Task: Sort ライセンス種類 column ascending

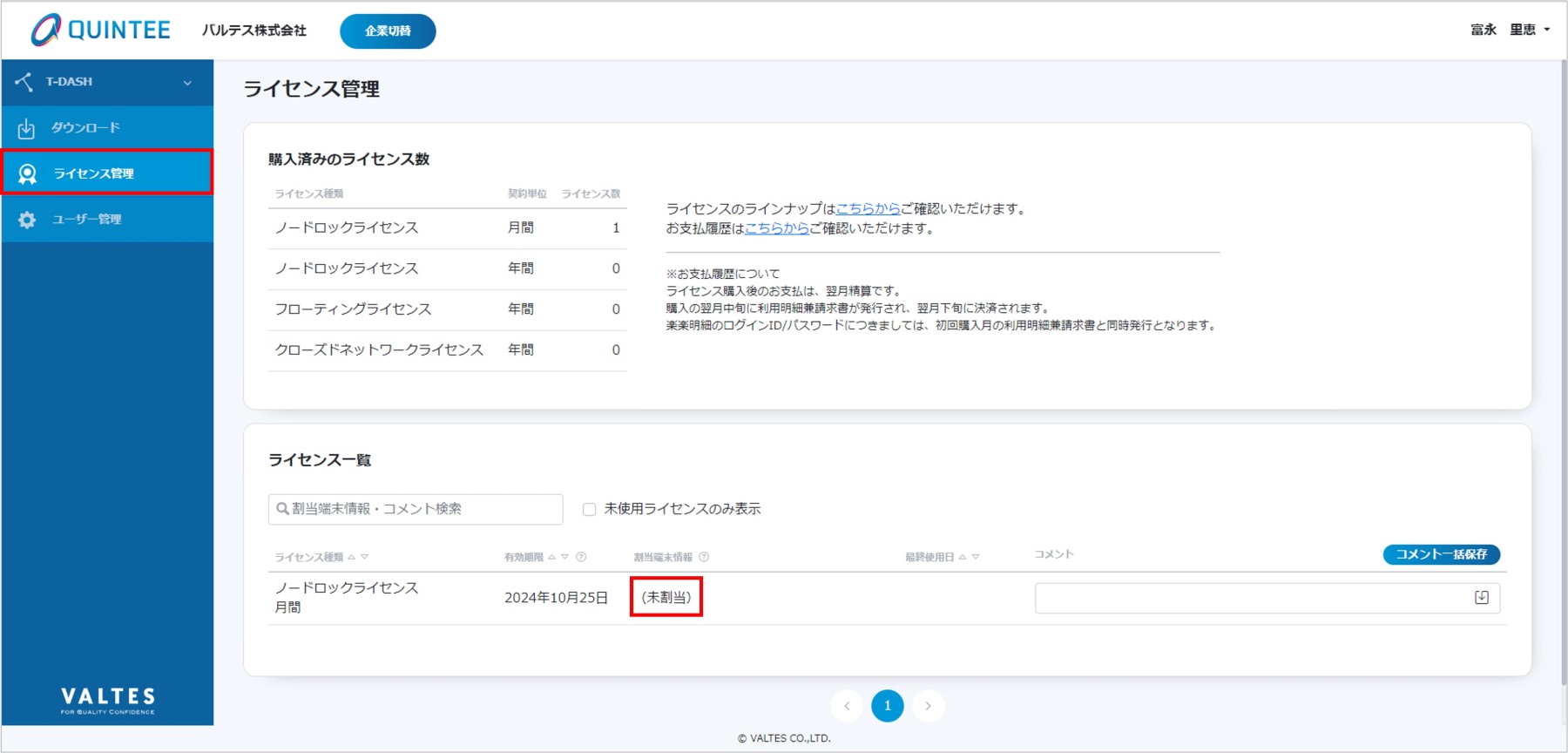Action: pos(352,557)
